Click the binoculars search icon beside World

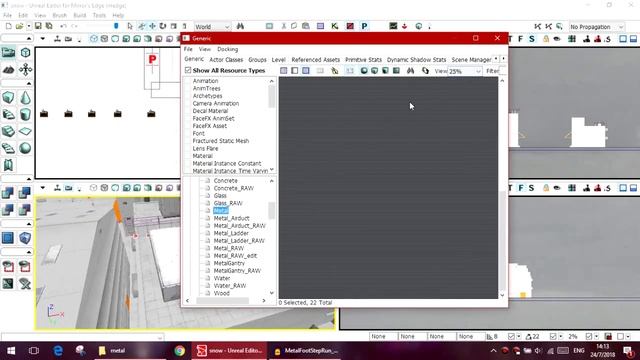[240, 26]
